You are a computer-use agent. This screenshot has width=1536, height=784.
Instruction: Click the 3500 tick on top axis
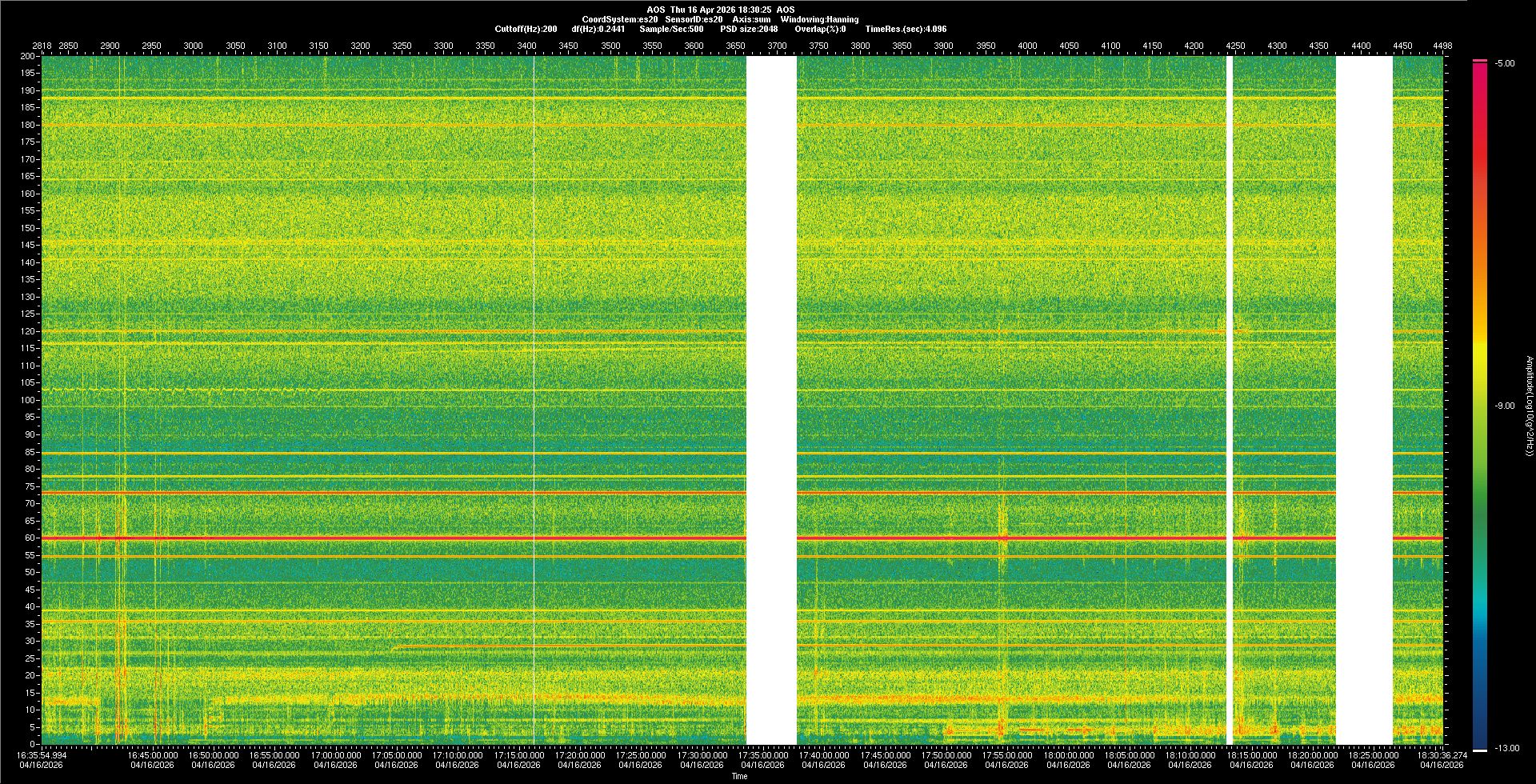610,46
